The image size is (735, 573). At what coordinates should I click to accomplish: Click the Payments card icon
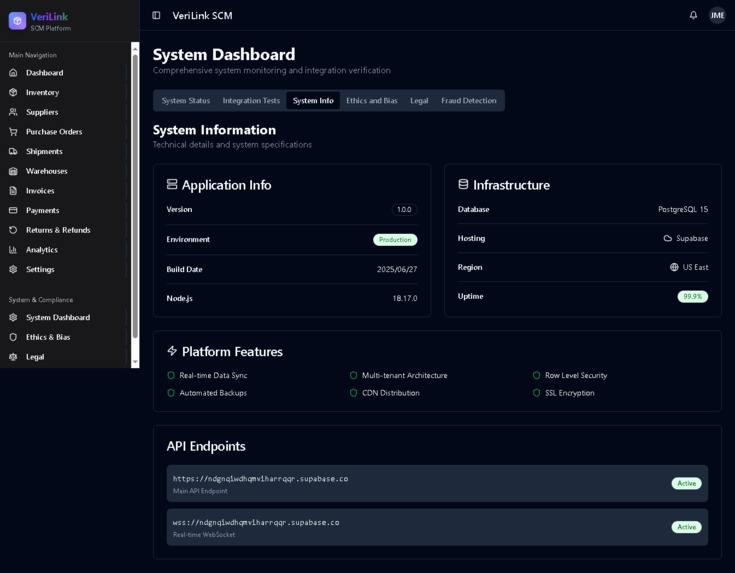13,211
